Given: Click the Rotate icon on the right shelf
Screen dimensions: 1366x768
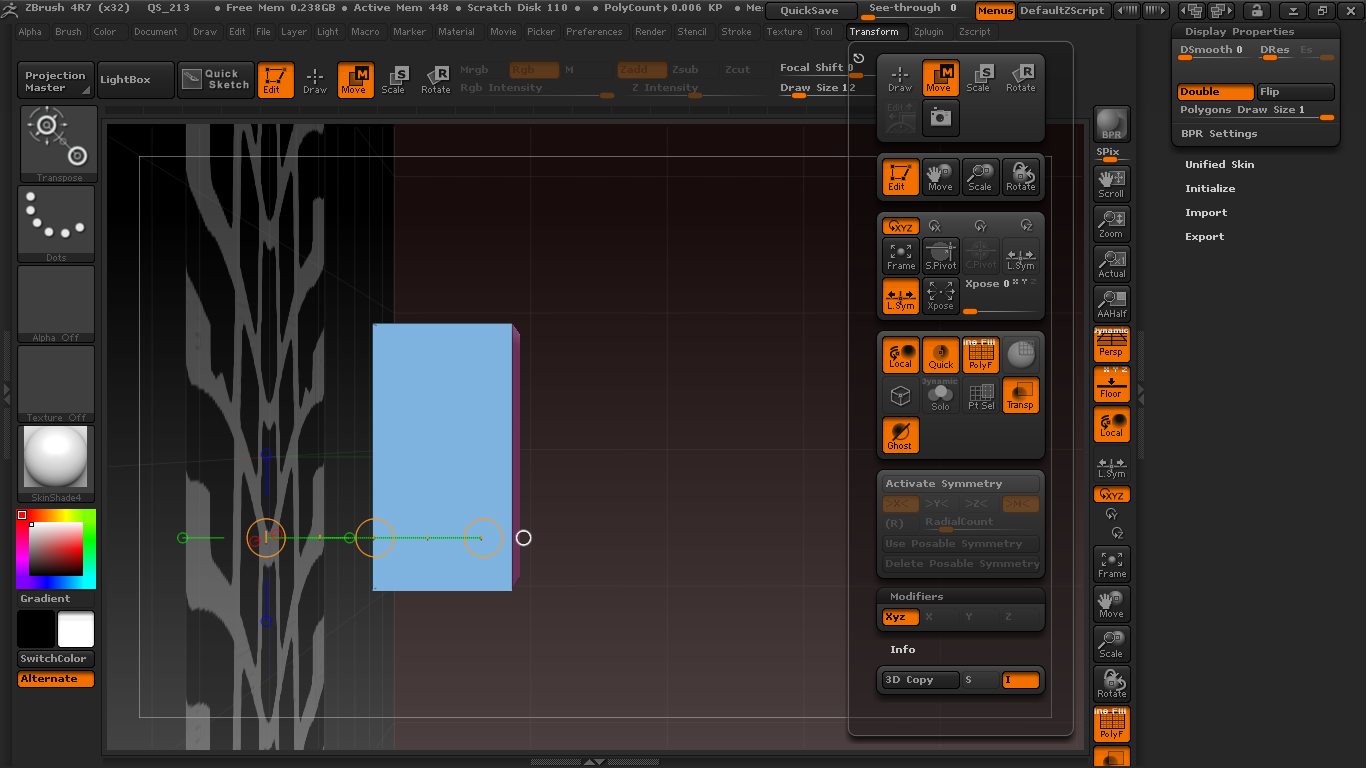Looking at the screenshot, I should [1112, 684].
